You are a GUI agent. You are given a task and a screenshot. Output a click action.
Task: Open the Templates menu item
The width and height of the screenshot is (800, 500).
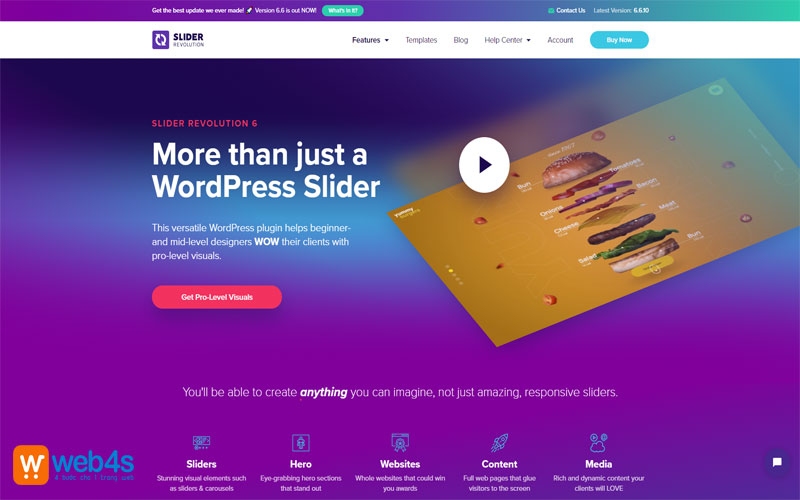point(421,40)
